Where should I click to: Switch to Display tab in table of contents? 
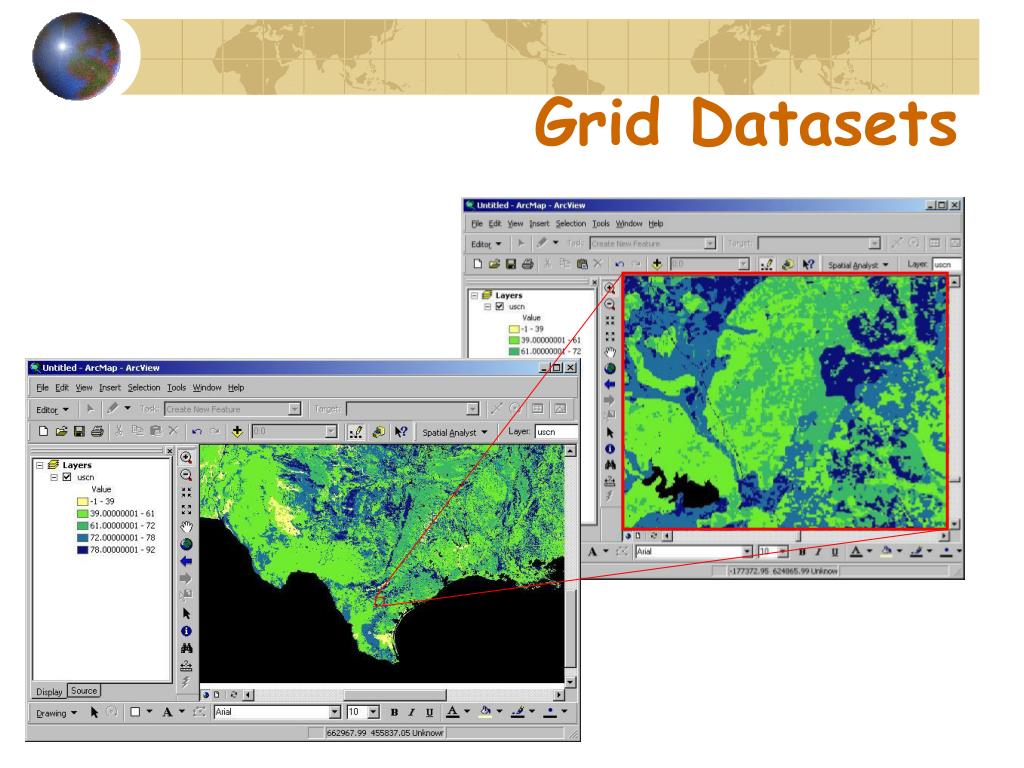[49, 692]
